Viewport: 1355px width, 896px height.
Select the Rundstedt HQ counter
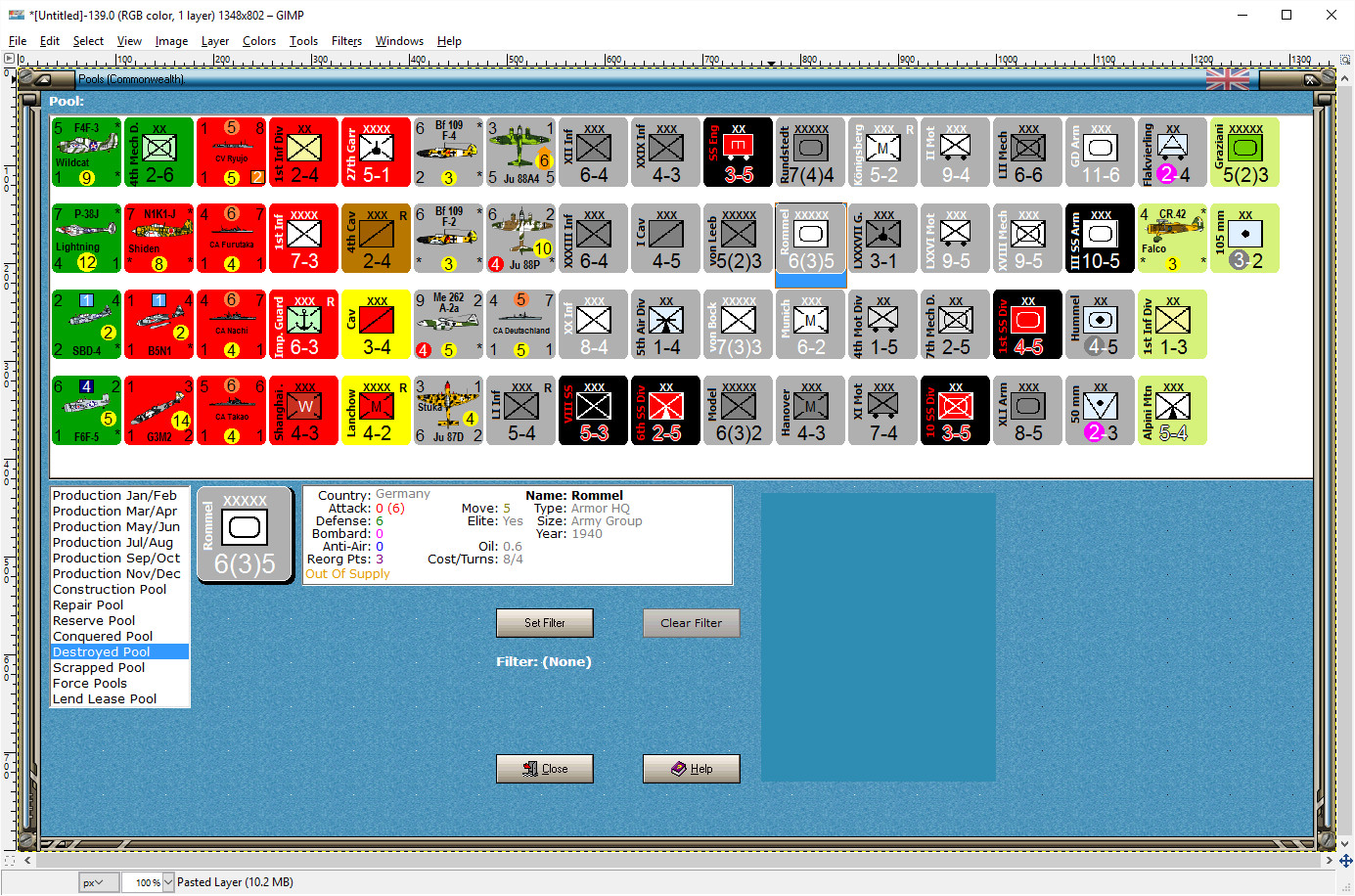(810, 153)
